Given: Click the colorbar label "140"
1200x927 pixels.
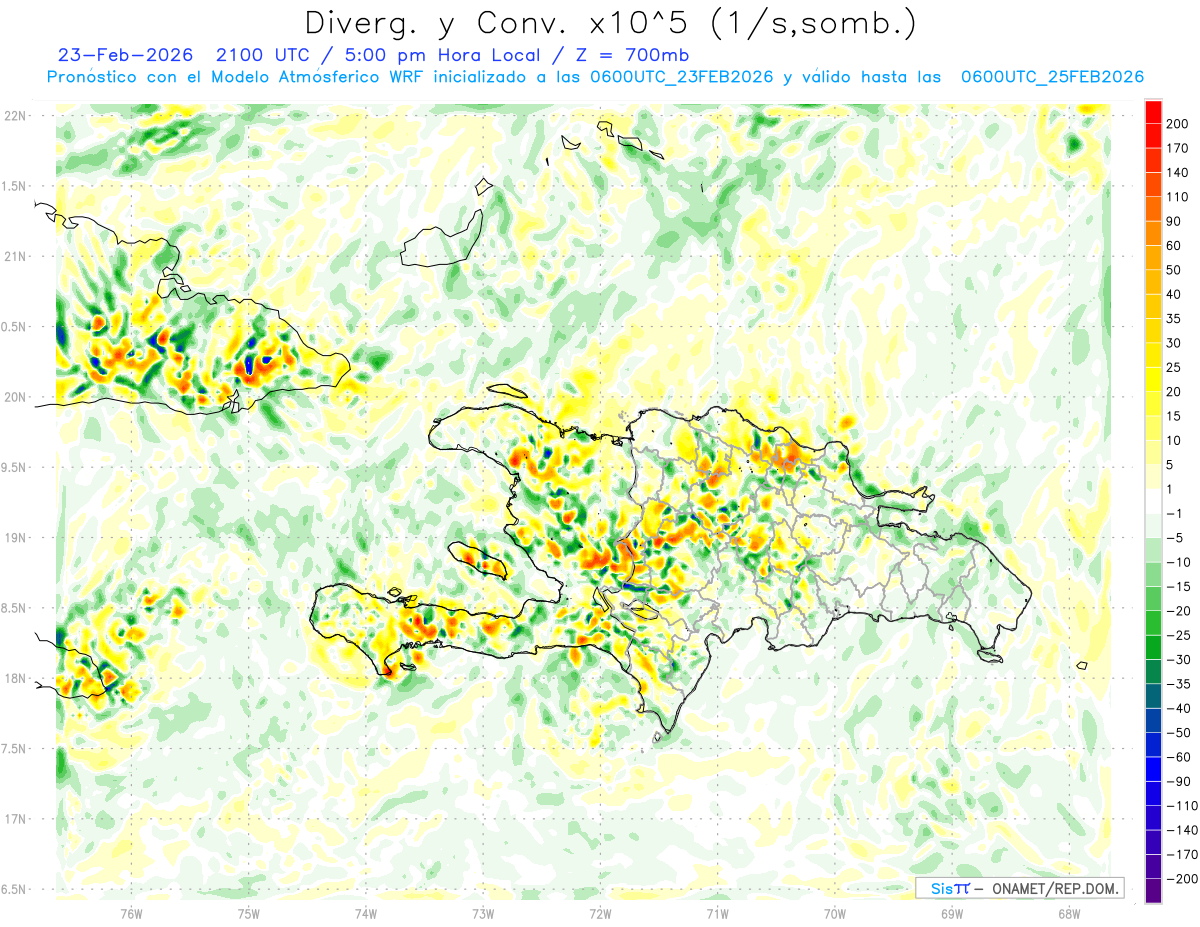Looking at the screenshot, I should tap(1179, 173).
